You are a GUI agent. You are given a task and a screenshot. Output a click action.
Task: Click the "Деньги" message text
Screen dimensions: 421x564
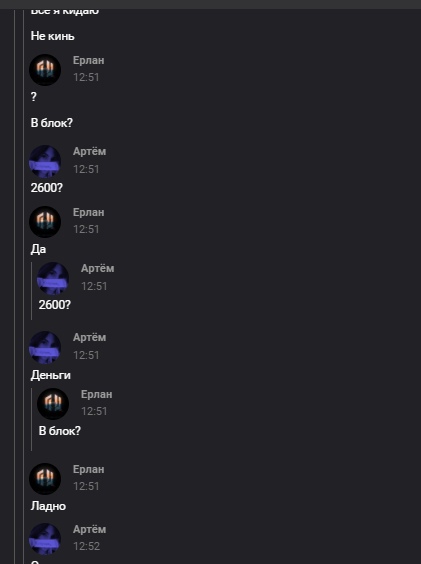click(51, 375)
